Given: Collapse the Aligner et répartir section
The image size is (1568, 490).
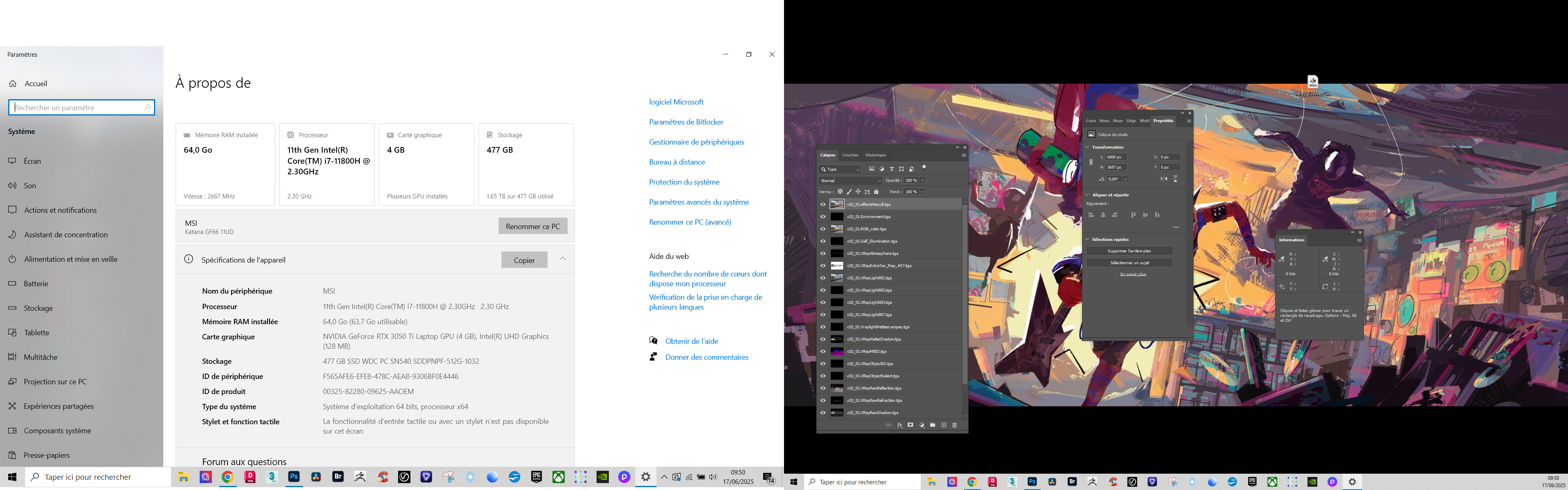Looking at the screenshot, I should pyautogui.click(x=1088, y=195).
